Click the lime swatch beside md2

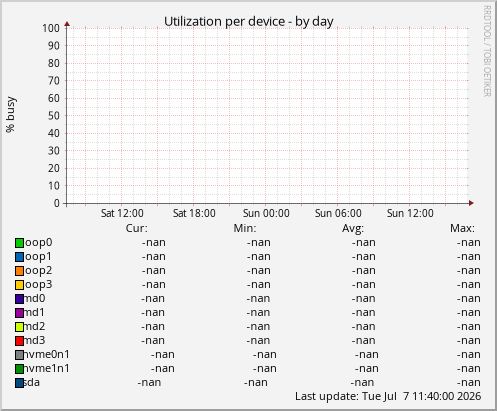(19, 327)
